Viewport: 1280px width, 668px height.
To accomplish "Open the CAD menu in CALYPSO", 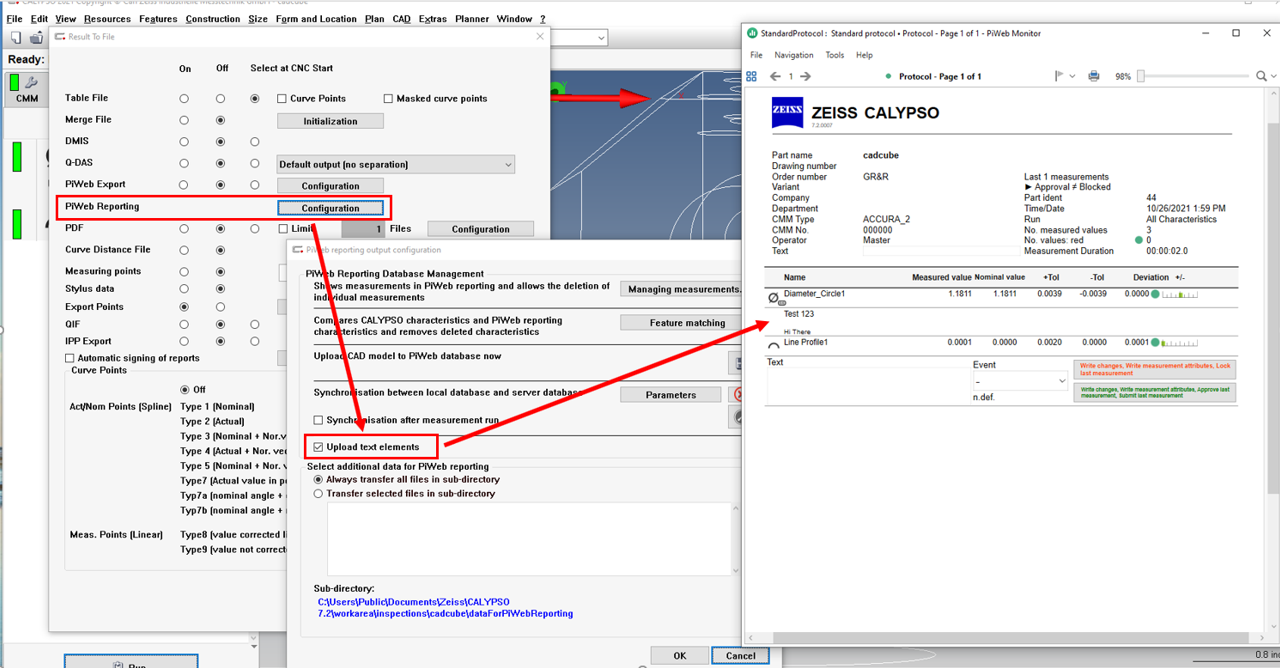I will pyautogui.click(x=401, y=19).
